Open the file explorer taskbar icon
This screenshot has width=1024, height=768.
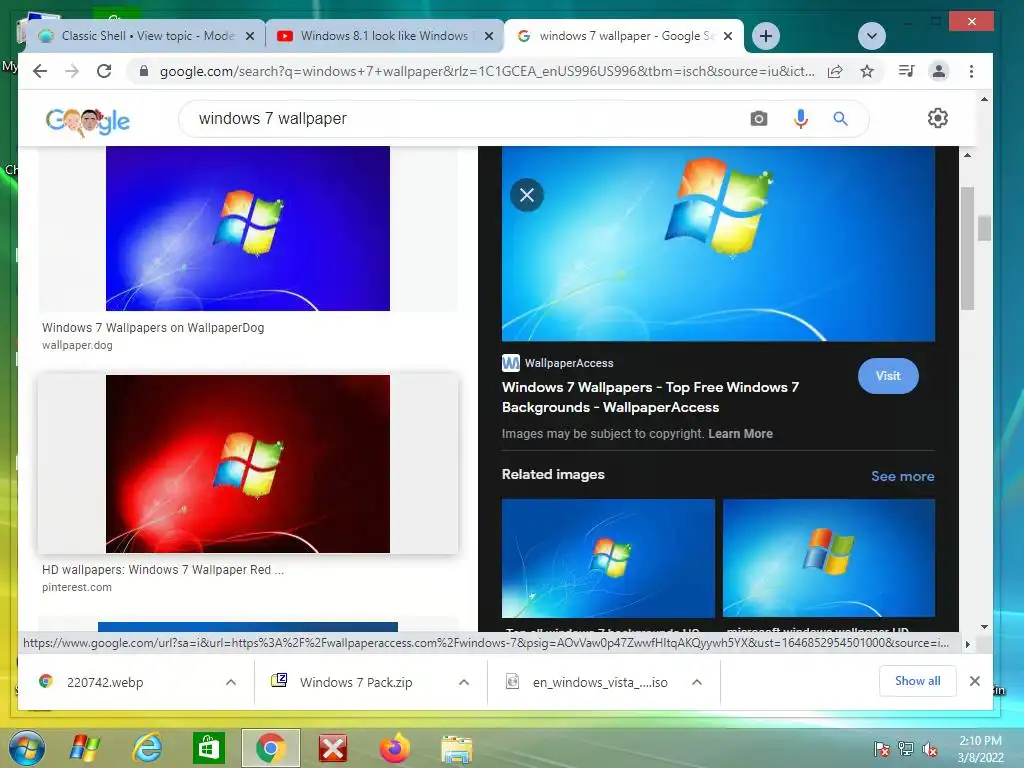[456, 748]
